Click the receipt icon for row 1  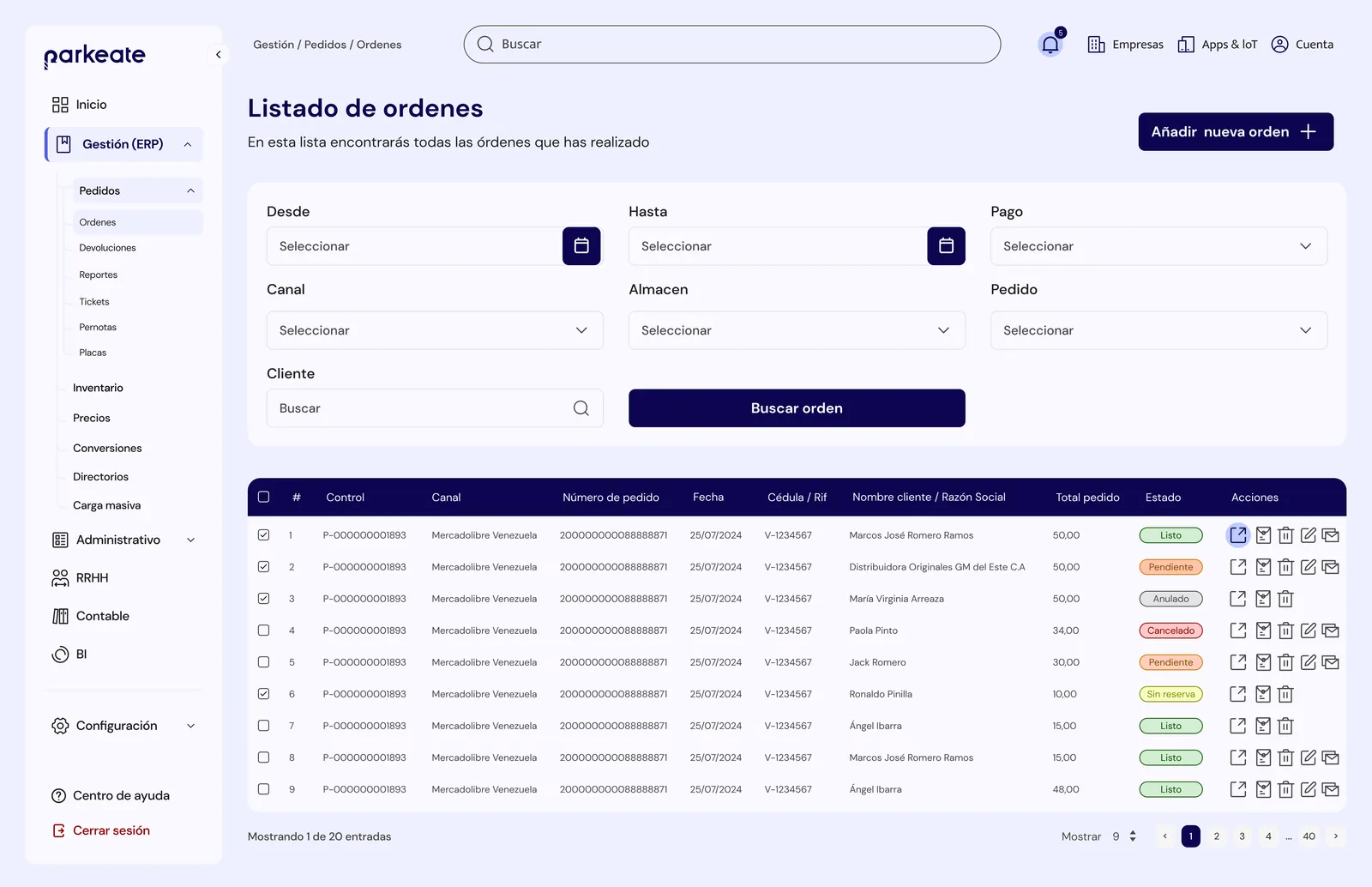1263,535
